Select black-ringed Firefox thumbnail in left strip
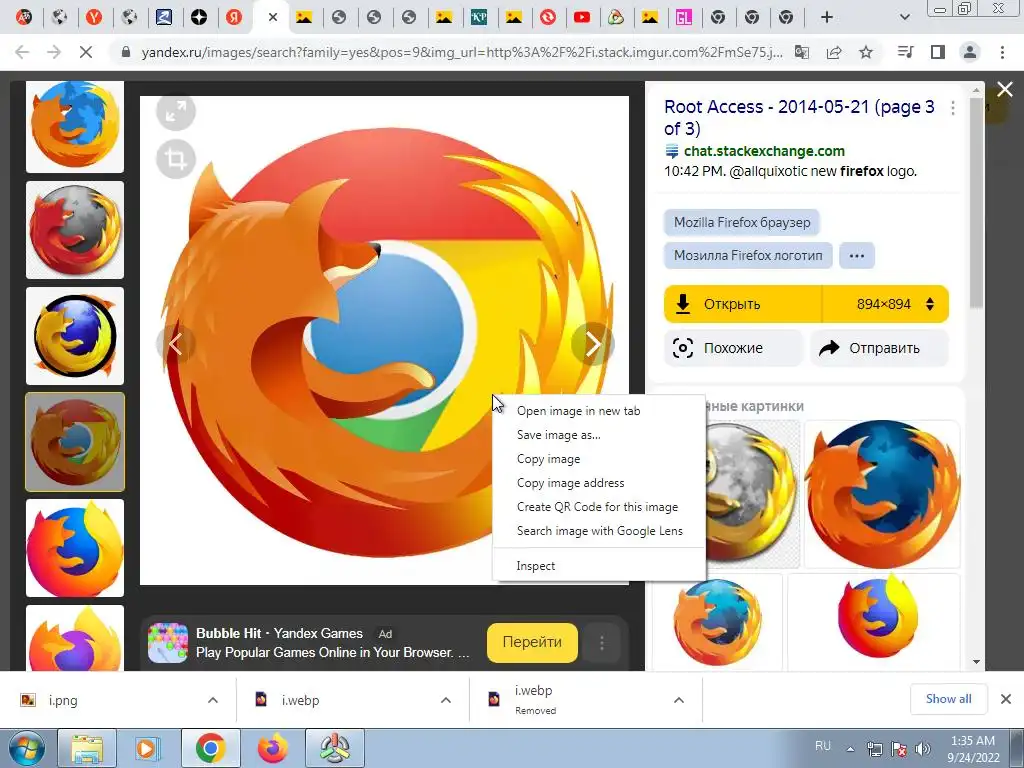The width and height of the screenshot is (1024, 768). (x=74, y=336)
